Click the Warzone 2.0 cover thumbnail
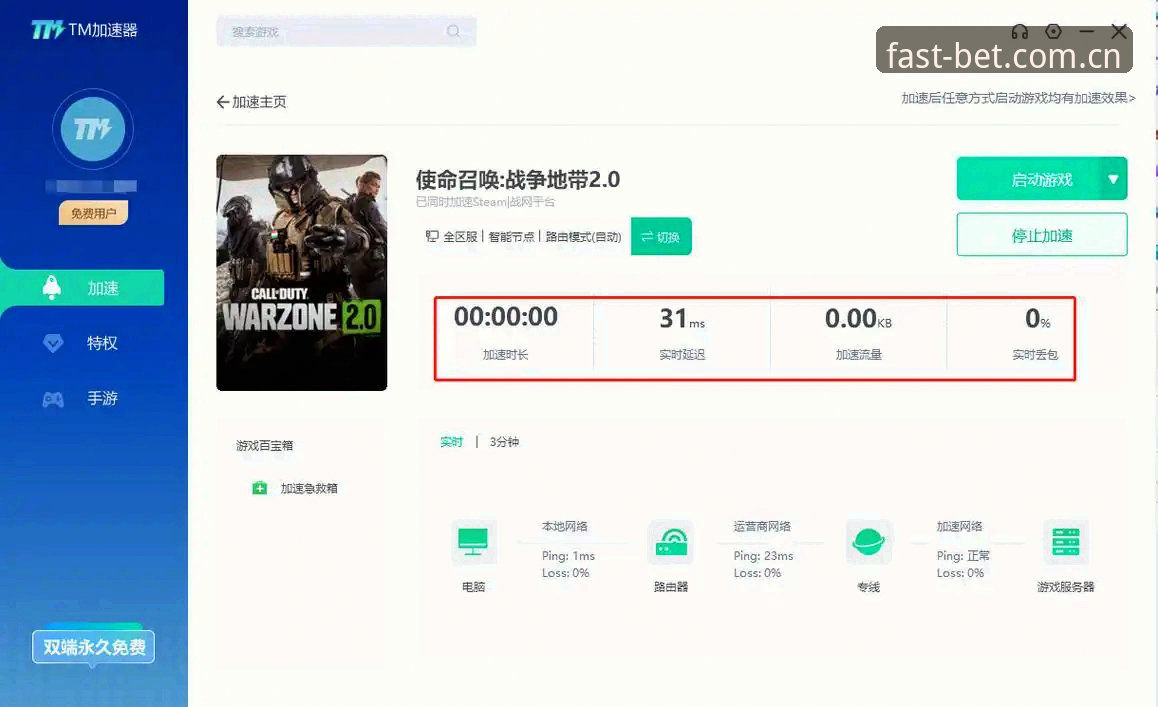This screenshot has width=1158, height=707. coord(301,273)
